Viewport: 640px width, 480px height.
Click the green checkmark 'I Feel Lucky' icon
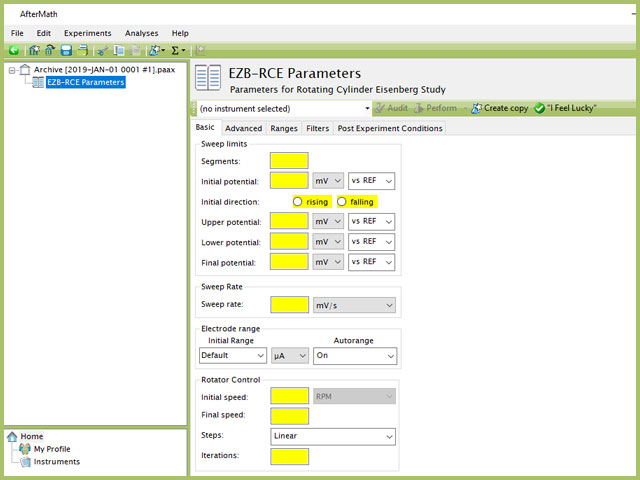point(539,108)
